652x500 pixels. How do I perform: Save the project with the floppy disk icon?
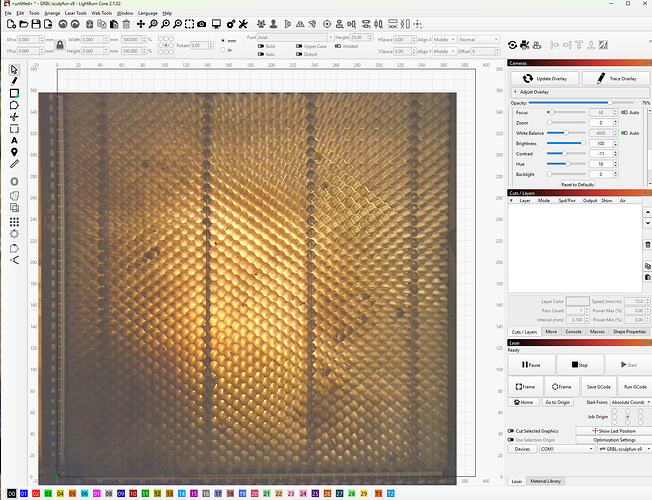[36, 24]
